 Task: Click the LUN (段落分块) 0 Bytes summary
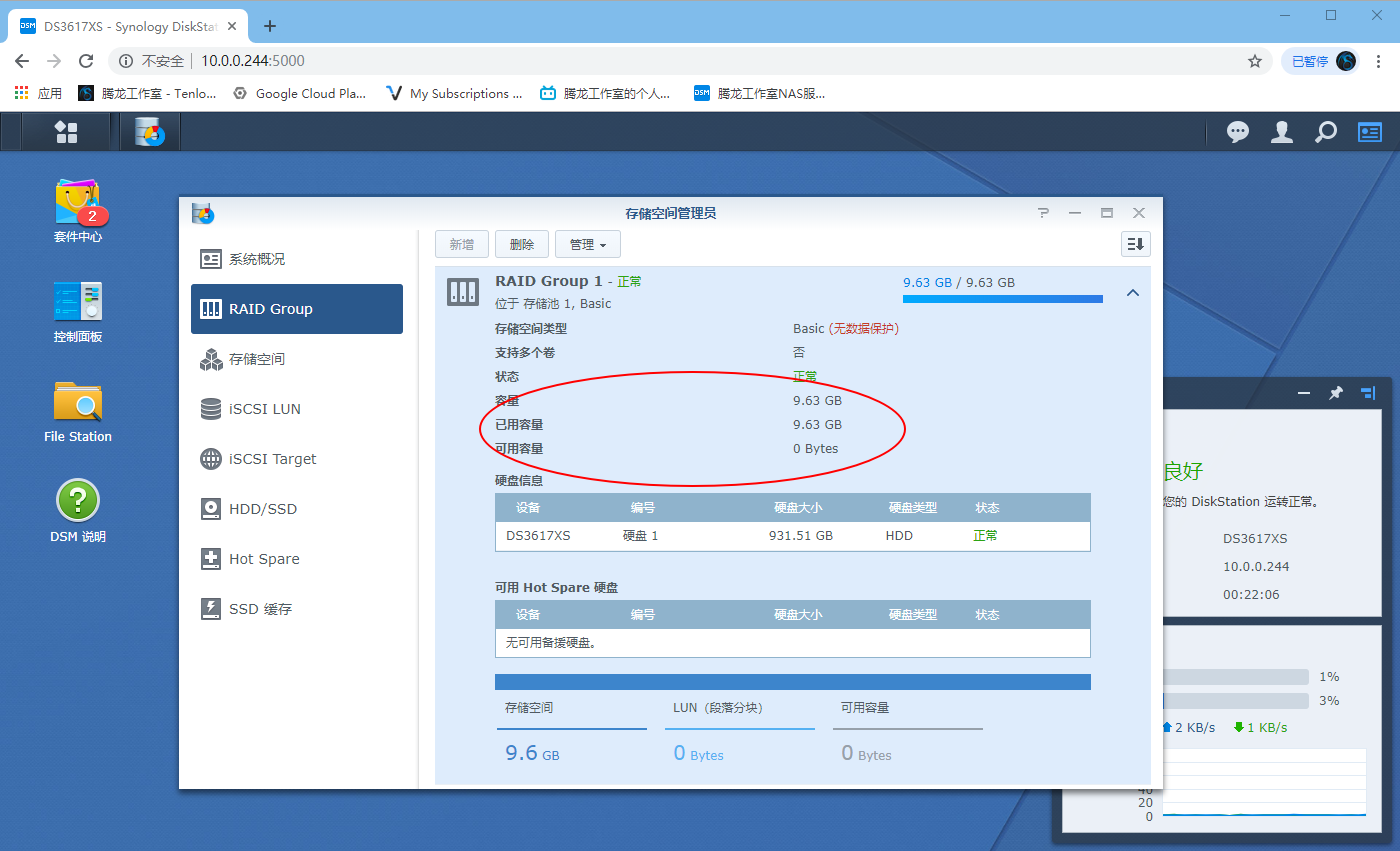[x=740, y=732]
